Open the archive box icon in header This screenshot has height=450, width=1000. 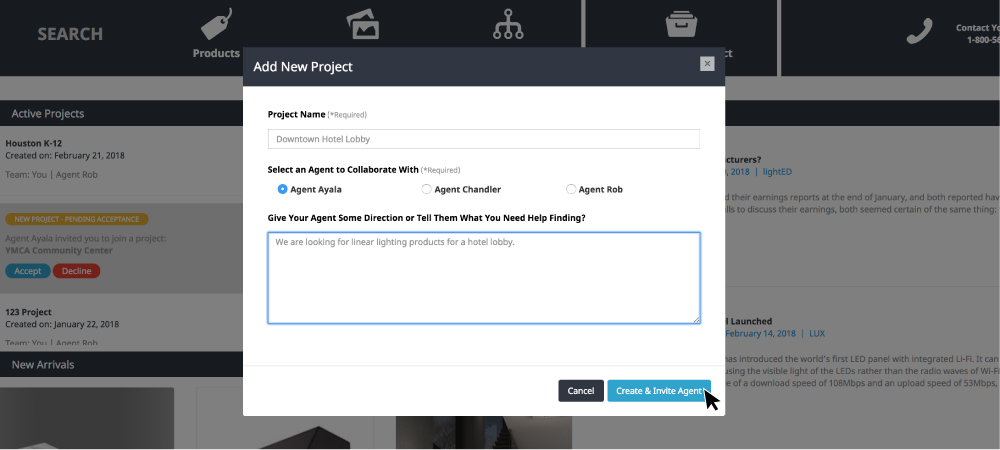point(681,23)
